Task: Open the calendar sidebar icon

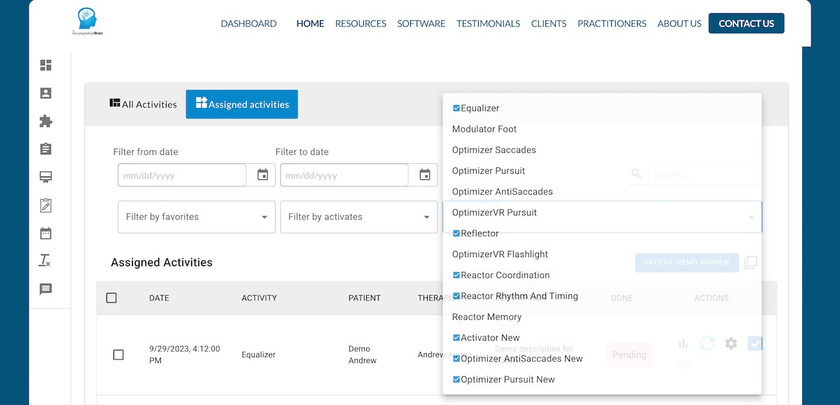Action: [x=46, y=233]
